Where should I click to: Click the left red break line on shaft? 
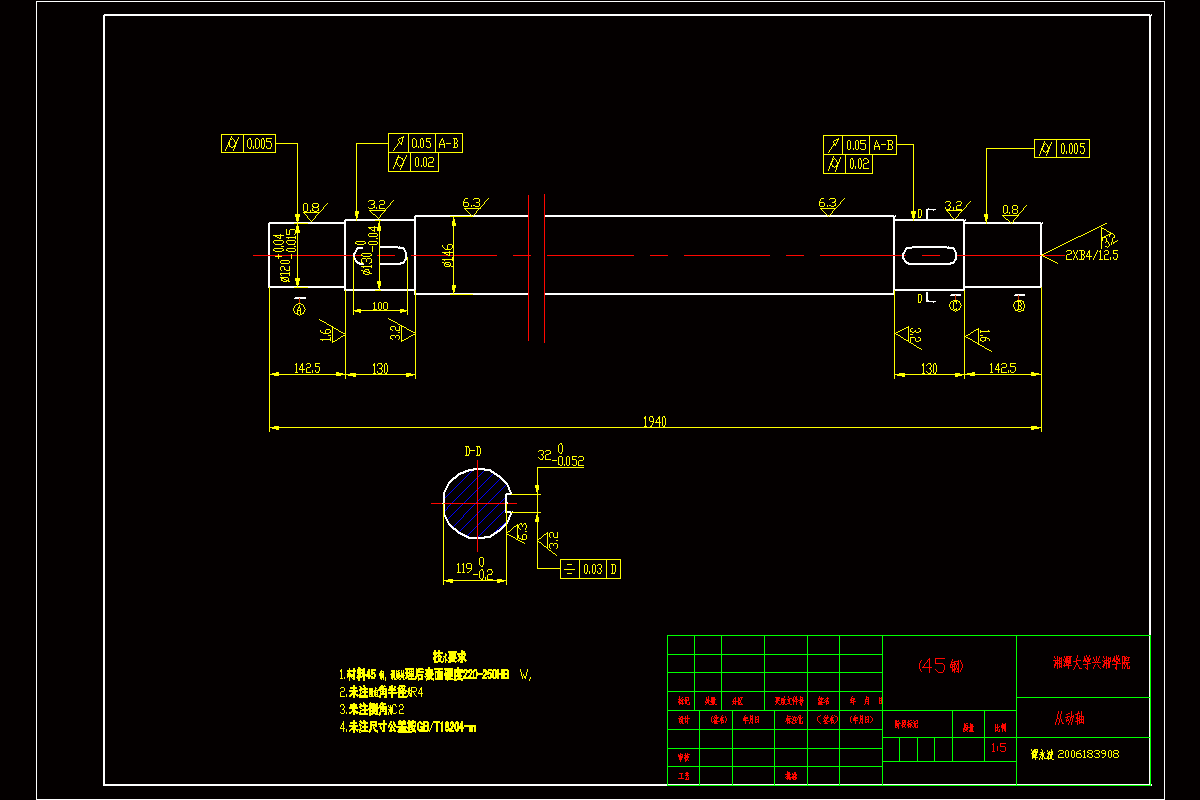[529, 266]
